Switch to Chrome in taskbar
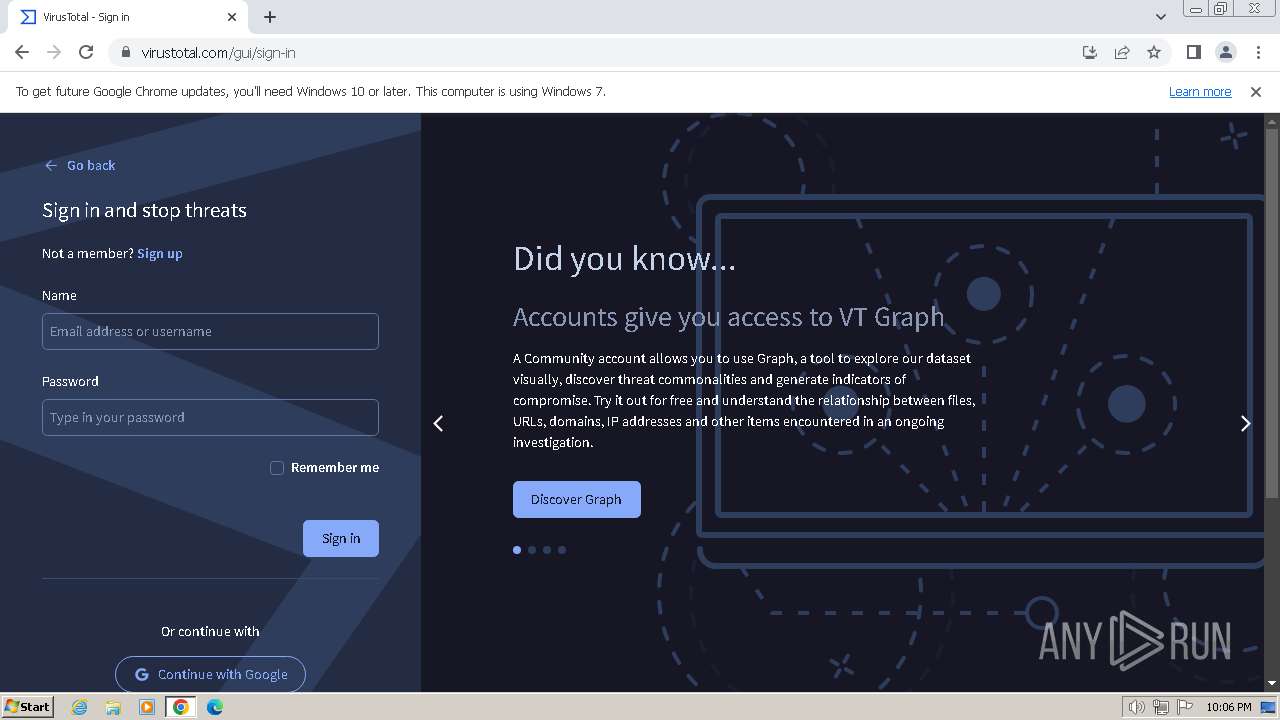 (x=180, y=707)
